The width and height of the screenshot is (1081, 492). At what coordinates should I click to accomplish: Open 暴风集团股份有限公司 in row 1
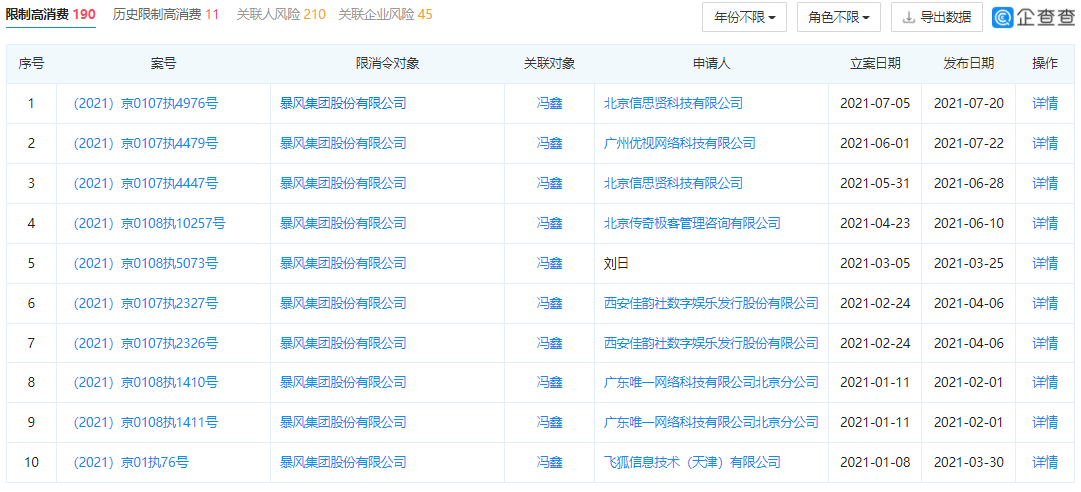coord(343,104)
